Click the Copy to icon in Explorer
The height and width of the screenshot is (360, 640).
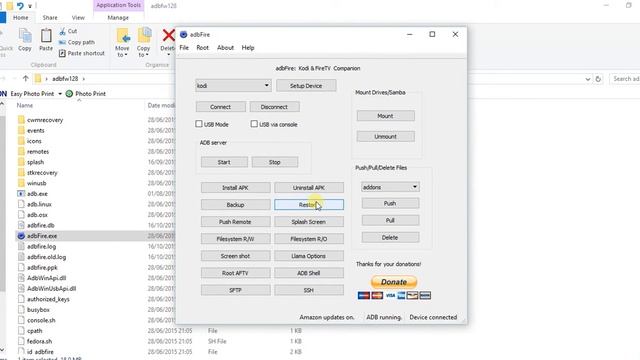coord(144,36)
